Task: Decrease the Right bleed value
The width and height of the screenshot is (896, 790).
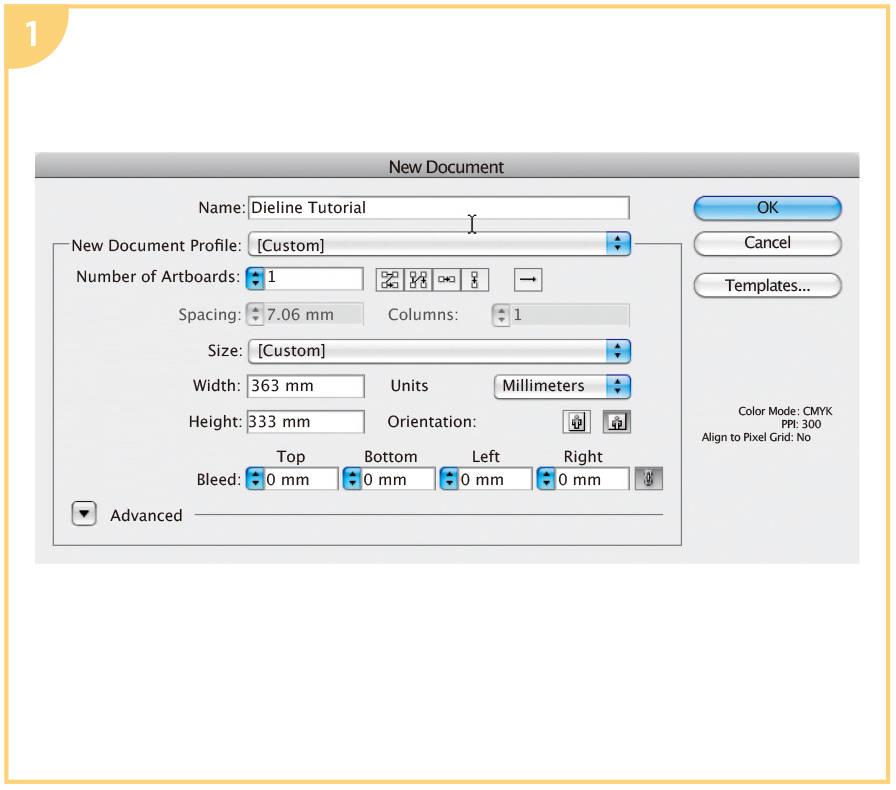Action: [x=545, y=483]
